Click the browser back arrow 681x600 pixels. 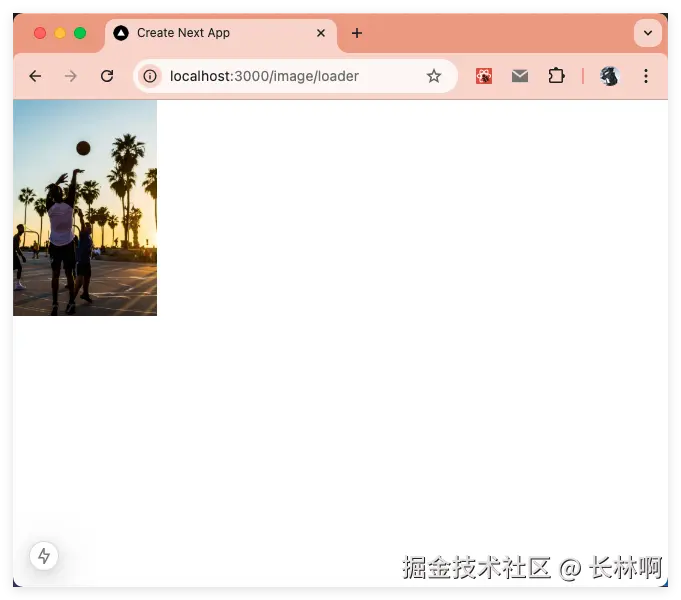pos(35,76)
